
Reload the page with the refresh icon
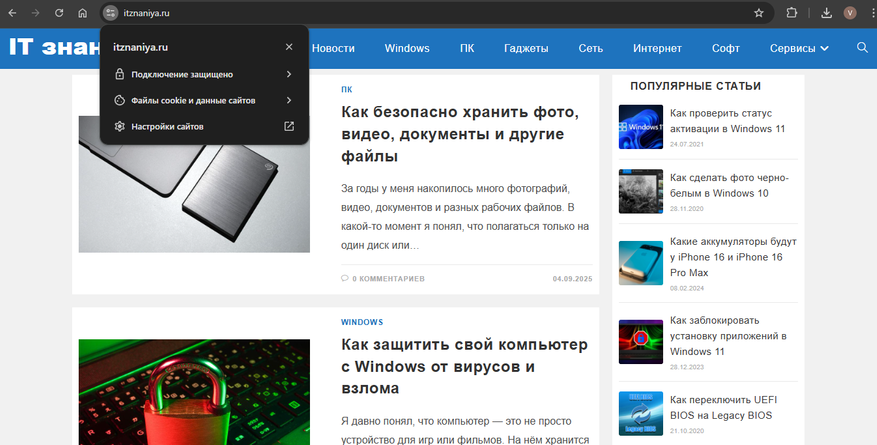pos(59,13)
